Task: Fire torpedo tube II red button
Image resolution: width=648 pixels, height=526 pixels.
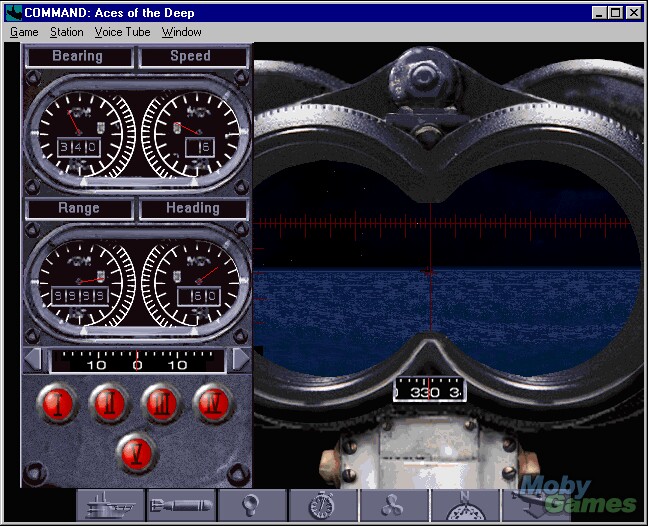Action: (x=109, y=403)
